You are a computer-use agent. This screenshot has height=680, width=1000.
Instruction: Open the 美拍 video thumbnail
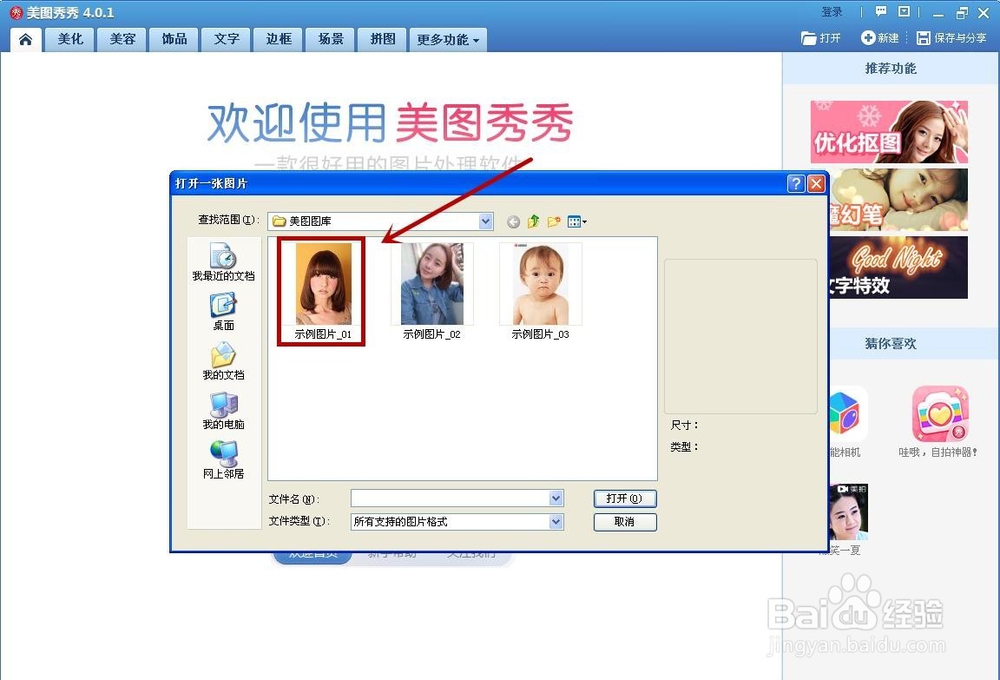848,512
